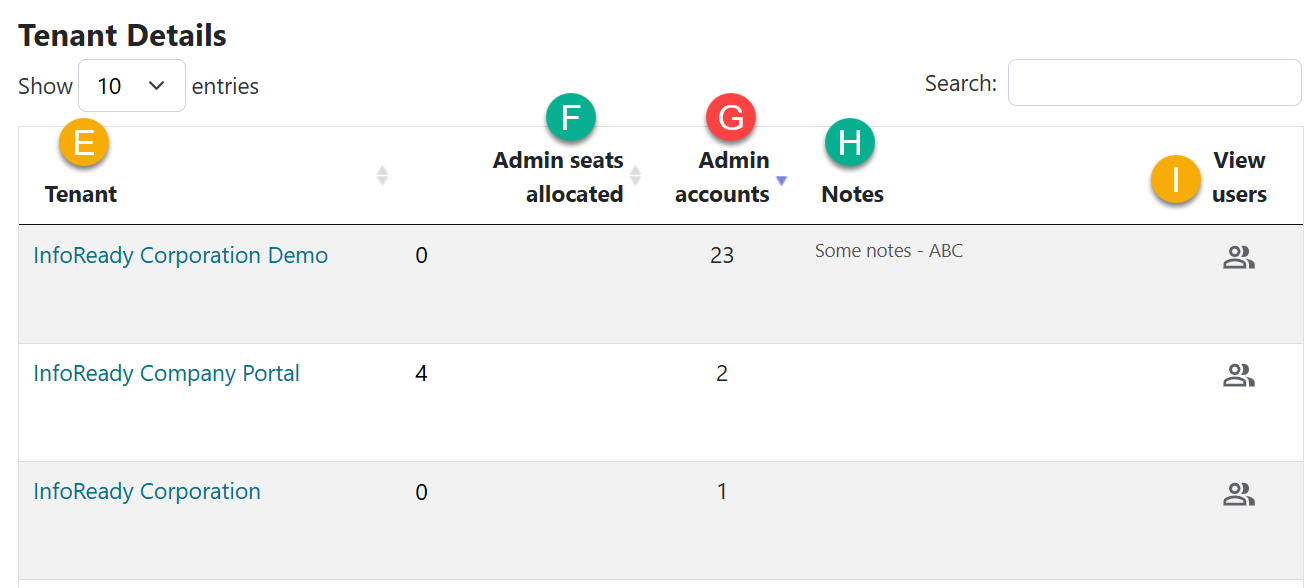The height and width of the screenshot is (588, 1315).
Task: Select the Notes column header
Action: pos(853,194)
